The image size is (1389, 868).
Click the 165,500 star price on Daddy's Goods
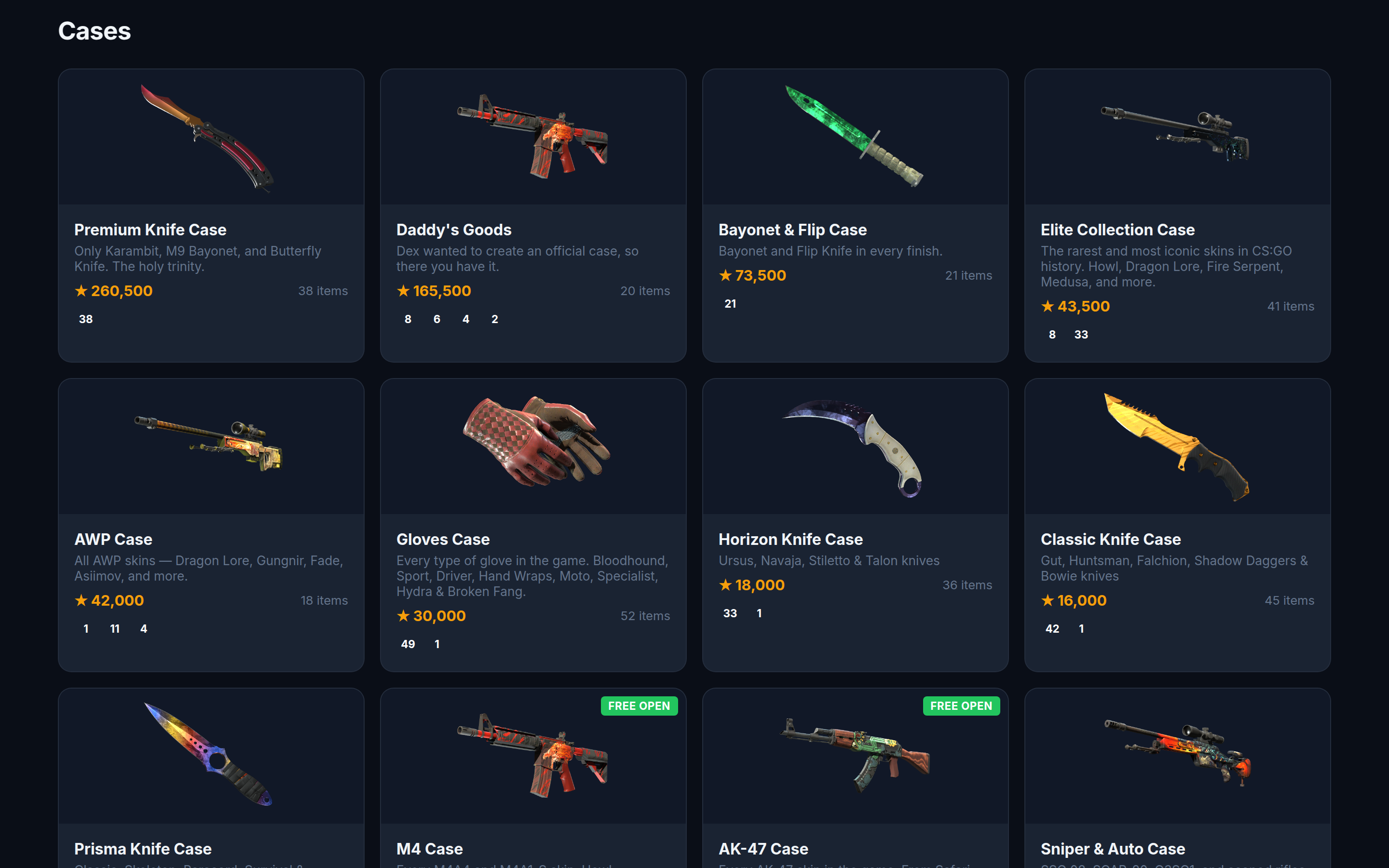(x=434, y=291)
